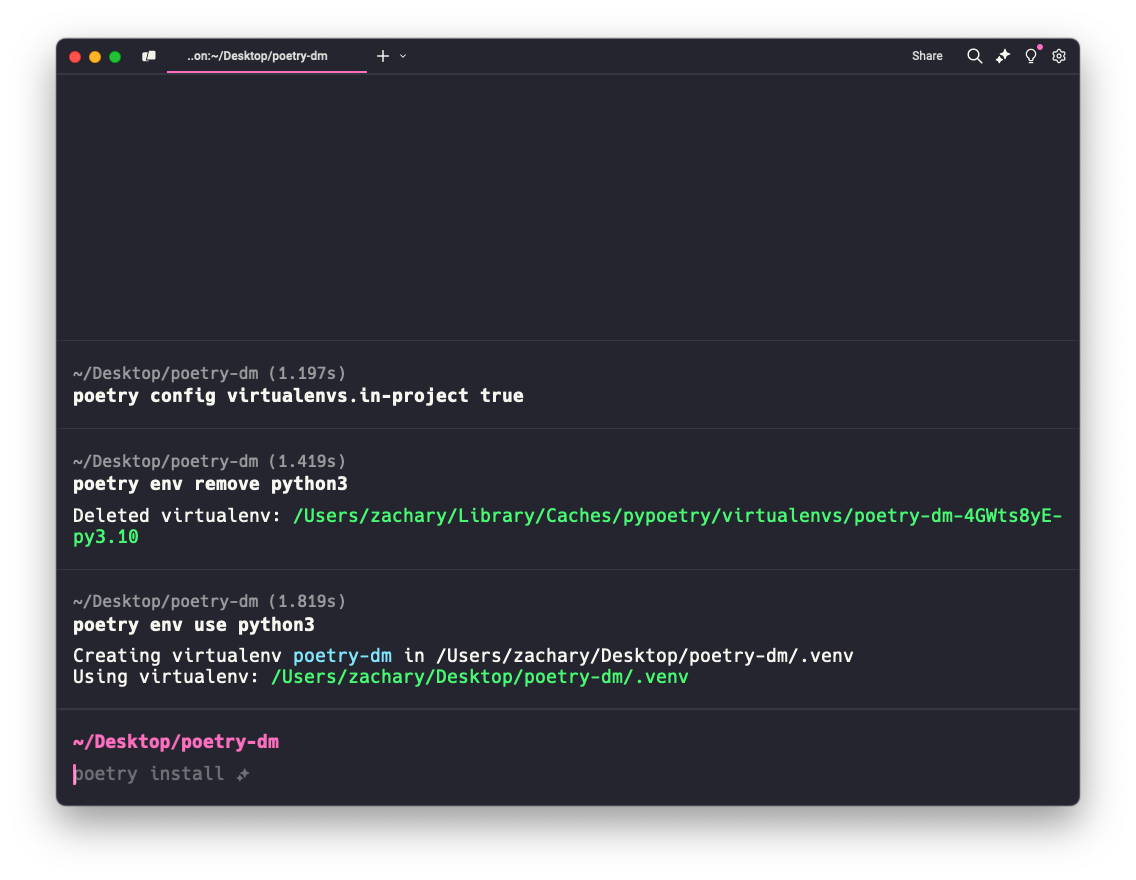Select the ~/Desktop/poetry-dm terminal tab

point(257,56)
